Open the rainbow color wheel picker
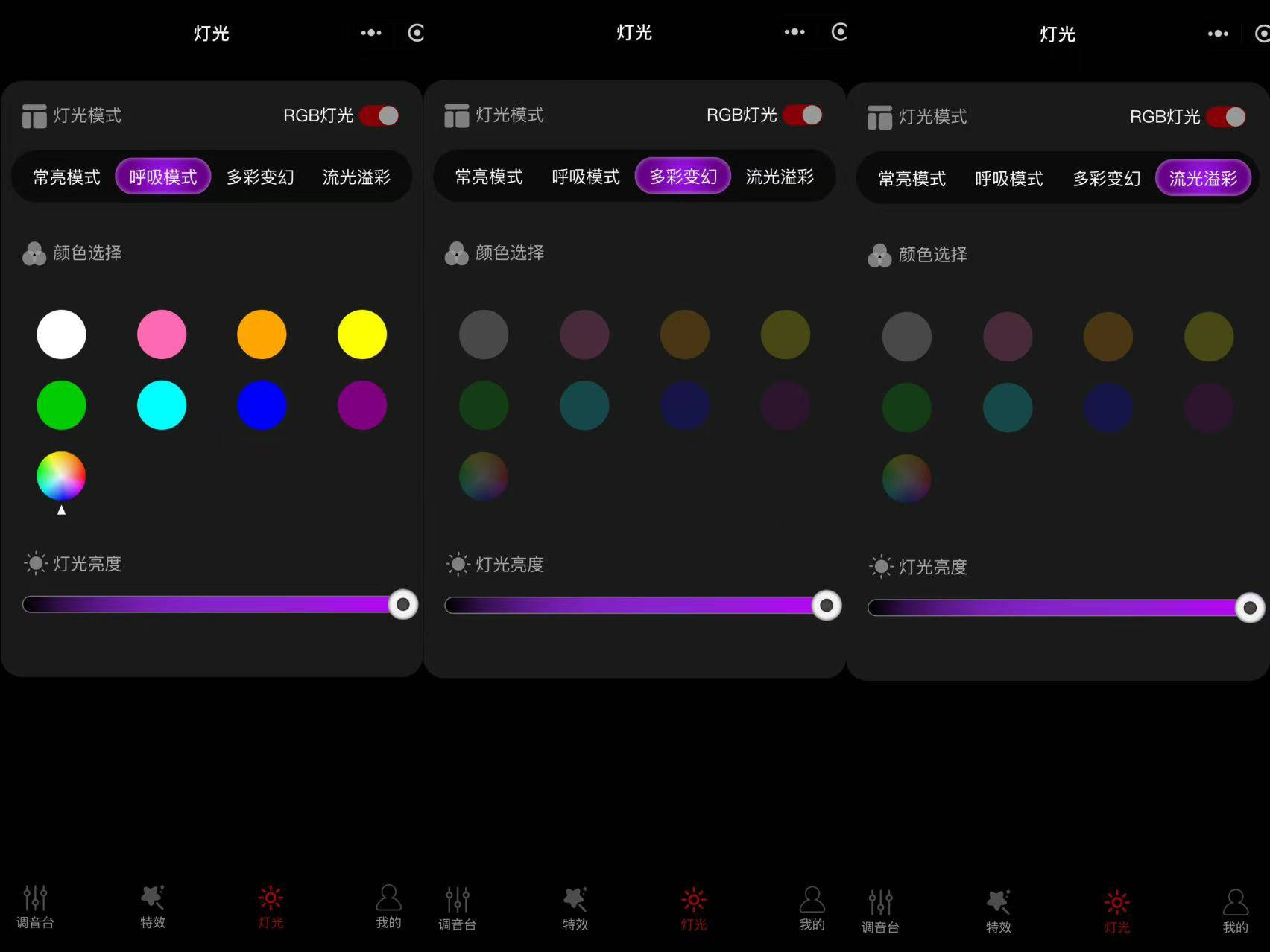The width and height of the screenshot is (1270, 952). [x=60, y=476]
